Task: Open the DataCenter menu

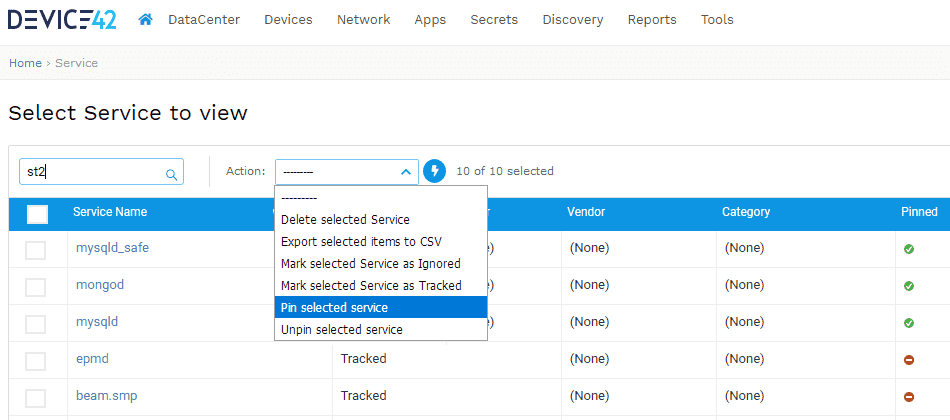Action: [204, 20]
